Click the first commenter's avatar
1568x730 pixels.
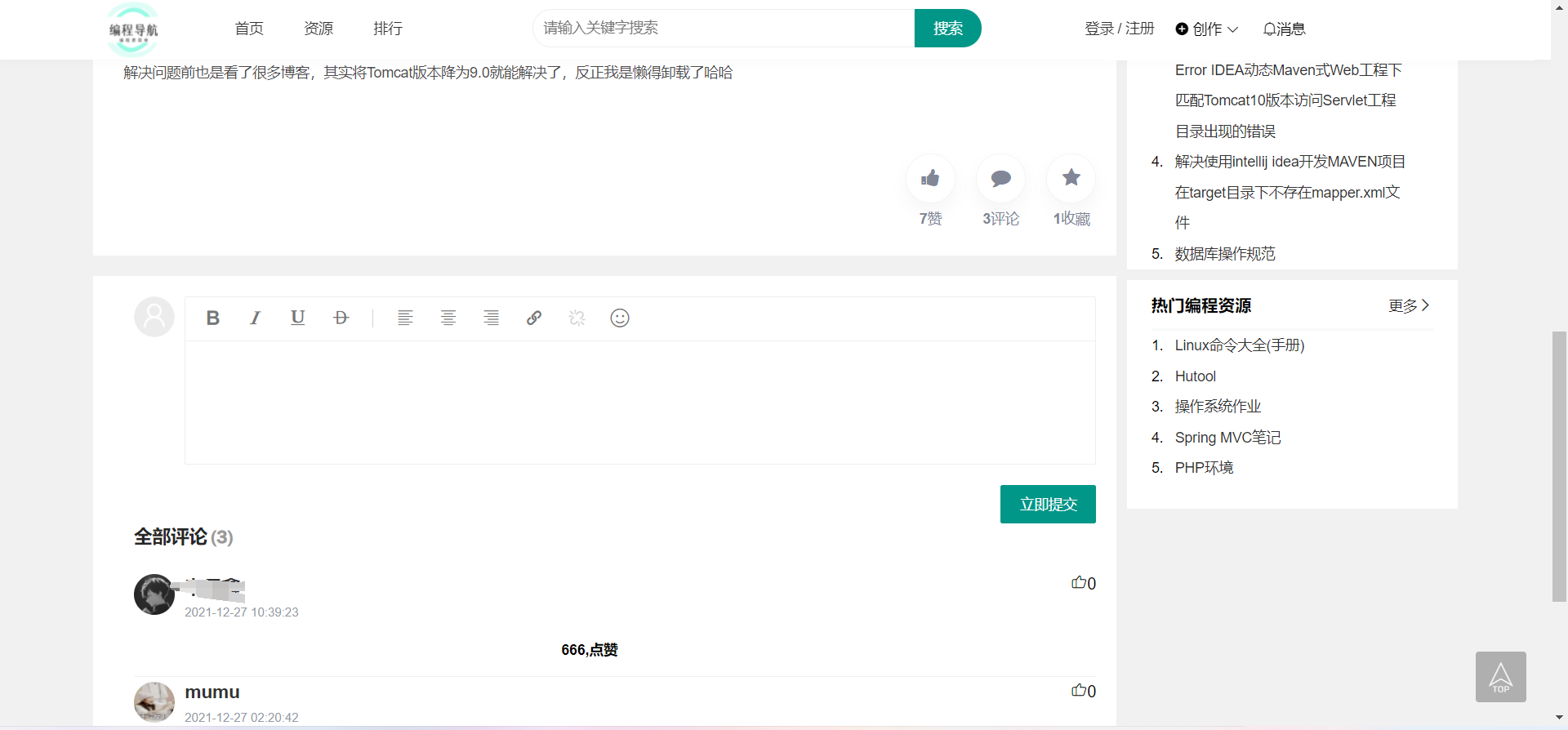154,594
